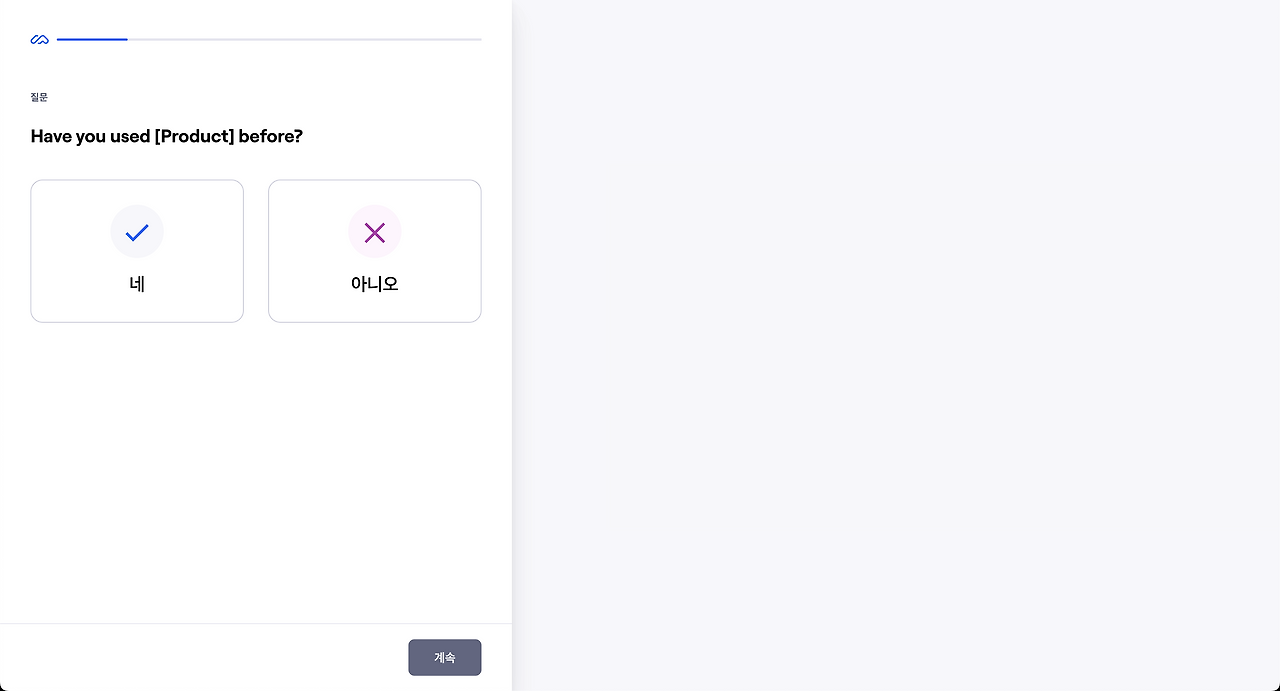Viewport: 1280px width, 691px height.
Task: Click the blank area below the answer cards
Action: click(x=255, y=470)
